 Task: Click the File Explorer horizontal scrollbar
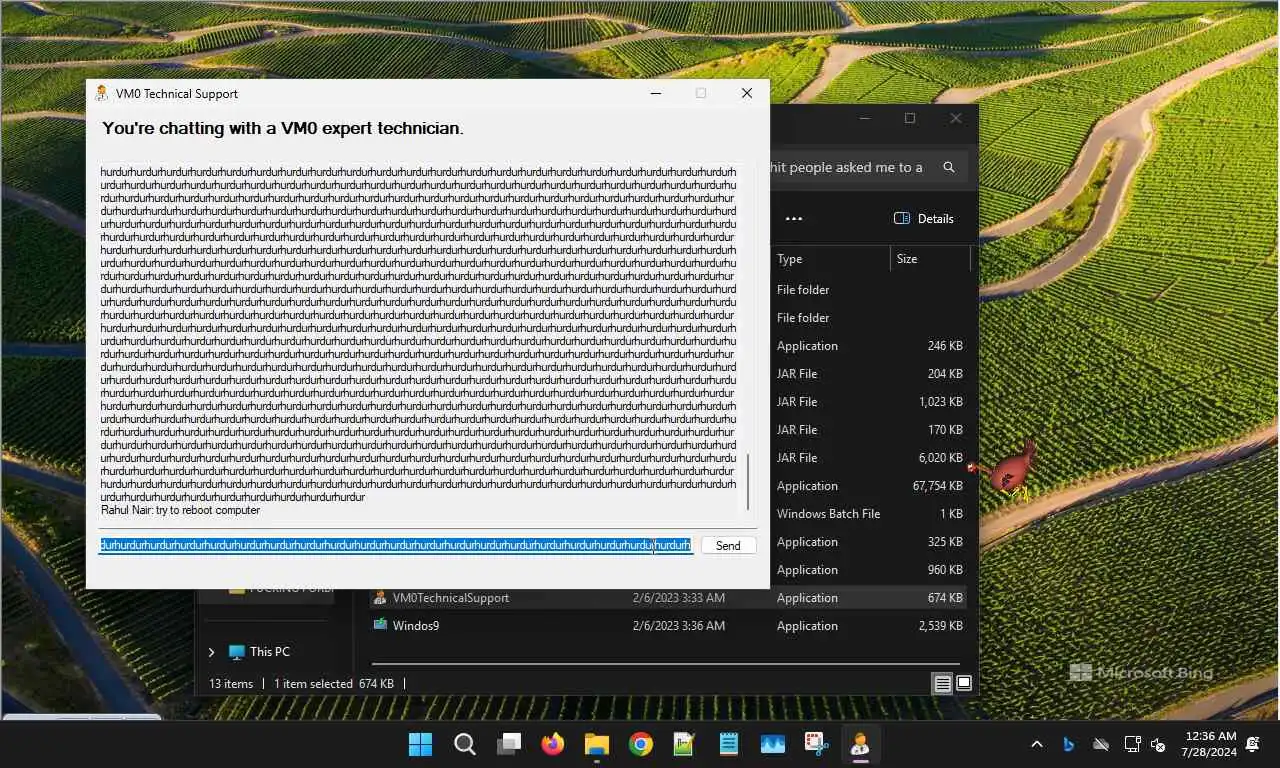[x=665, y=663]
